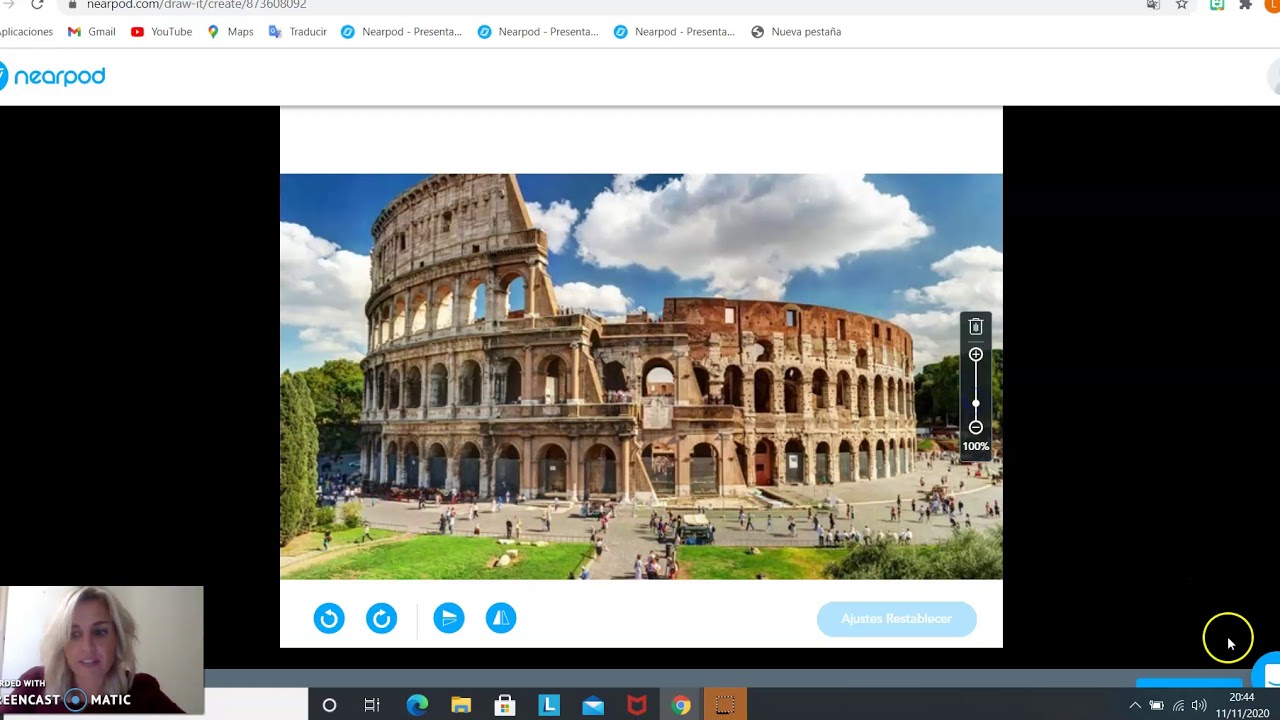Open Microsoft Store from taskbar
This screenshot has height=720, width=1280.
pos(505,705)
